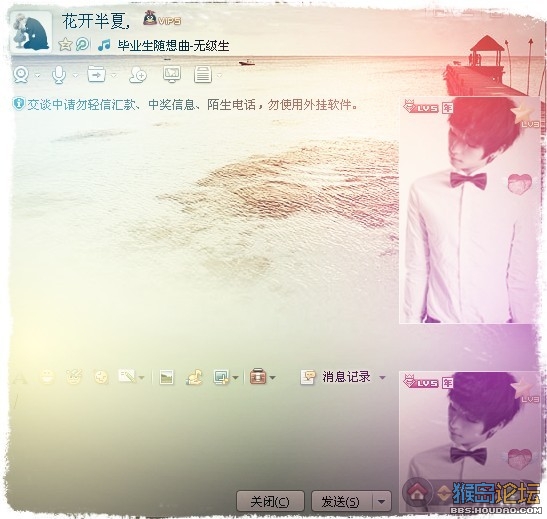This screenshot has width=547, height=519.
Task: Click the share music icon
Action: (194, 377)
